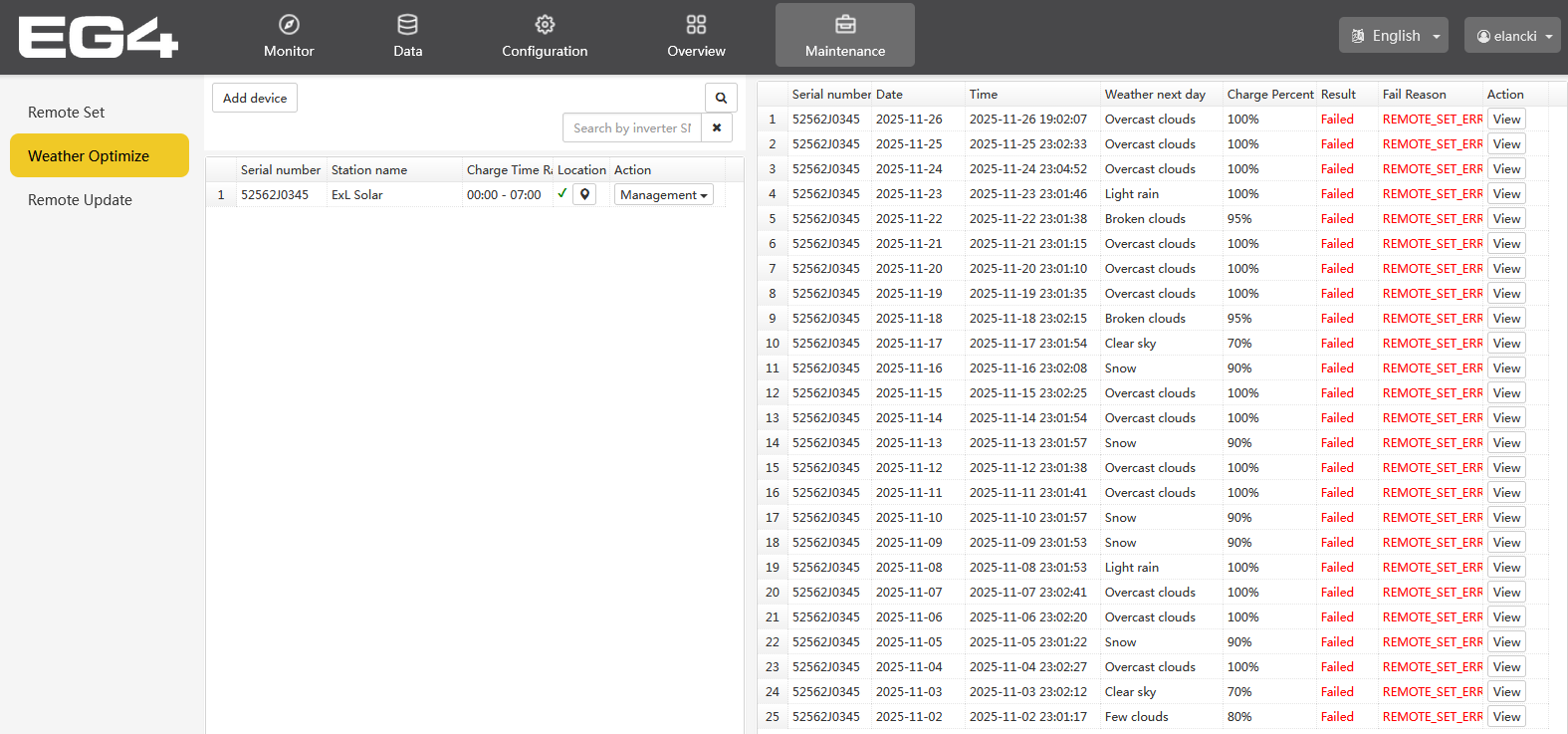View the 2025-11-26 failed record
Viewport: 1568px width, 734px height.
pyautogui.click(x=1505, y=120)
